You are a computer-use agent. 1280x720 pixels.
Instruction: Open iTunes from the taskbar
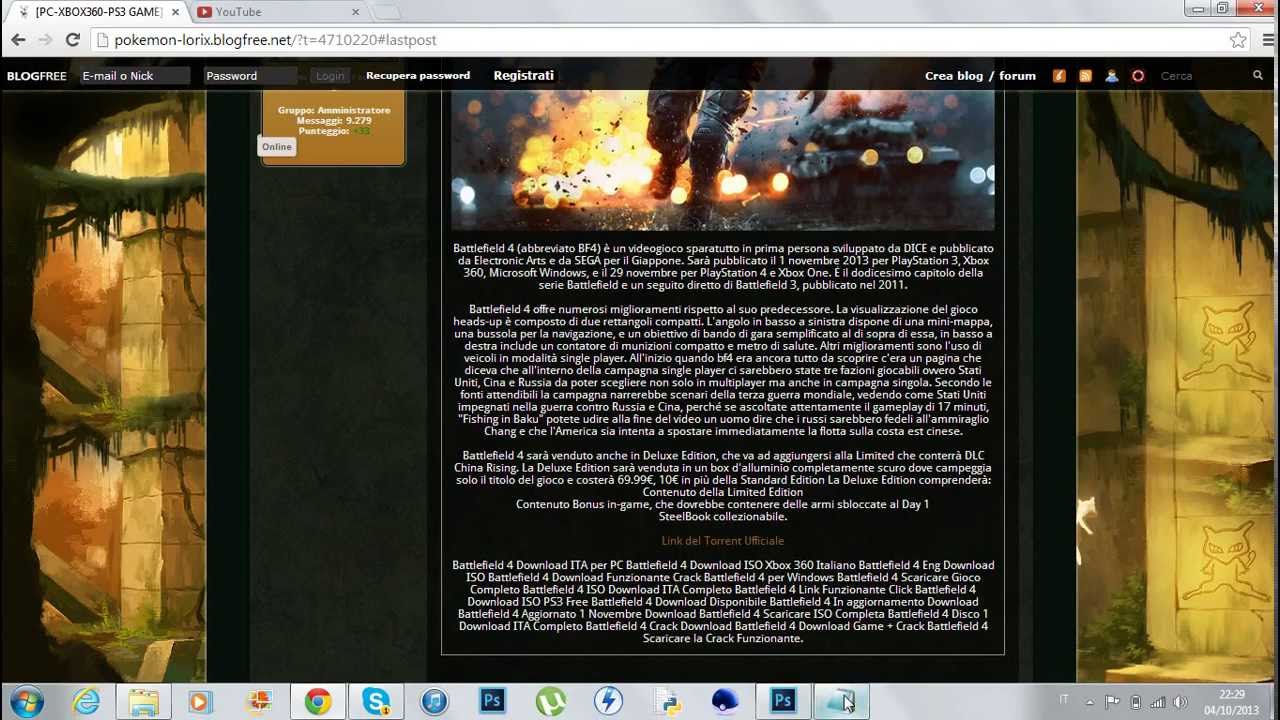(x=434, y=701)
